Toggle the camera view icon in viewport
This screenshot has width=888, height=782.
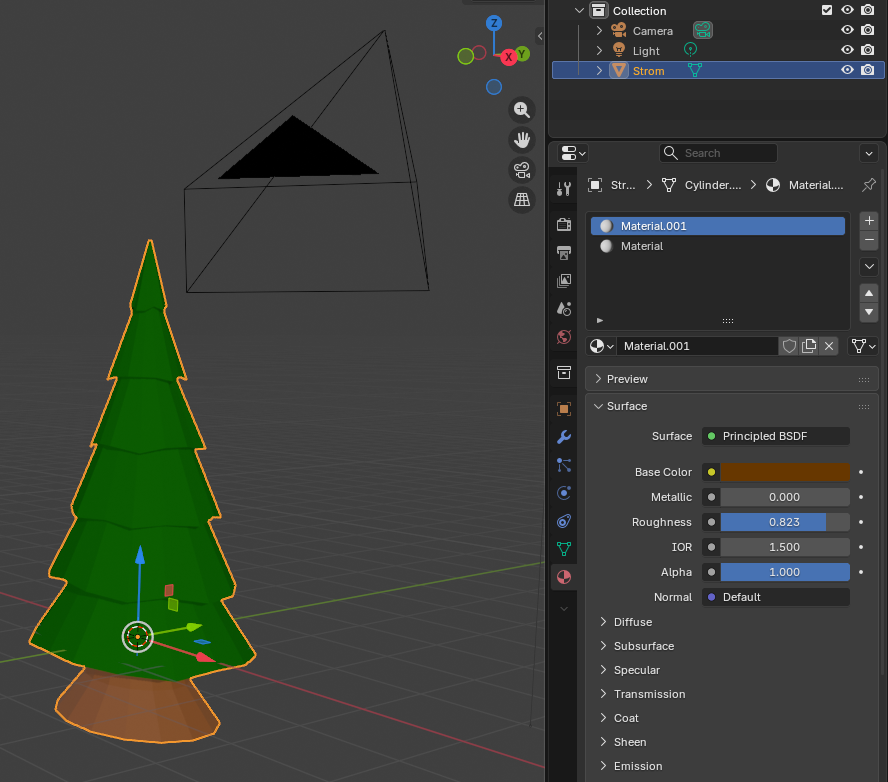521,170
